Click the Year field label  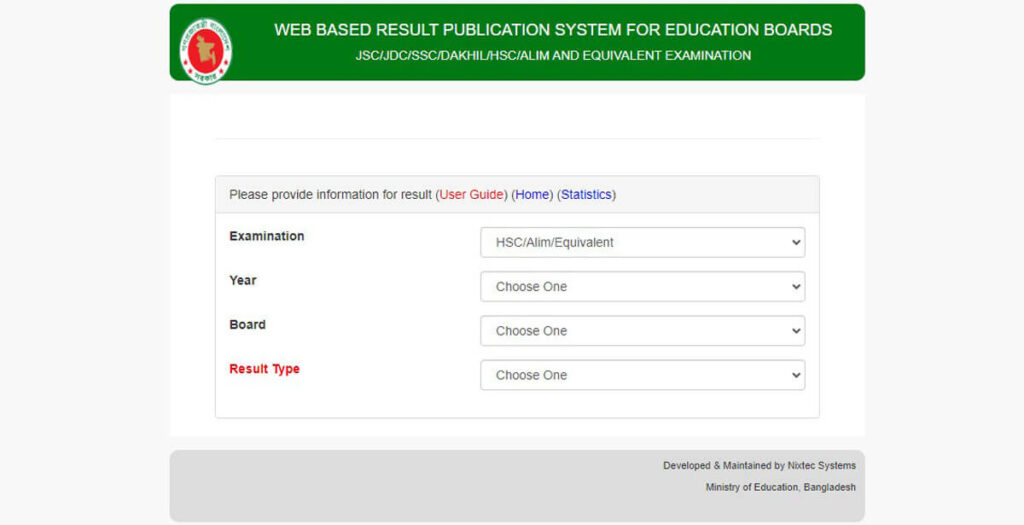(243, 280)
